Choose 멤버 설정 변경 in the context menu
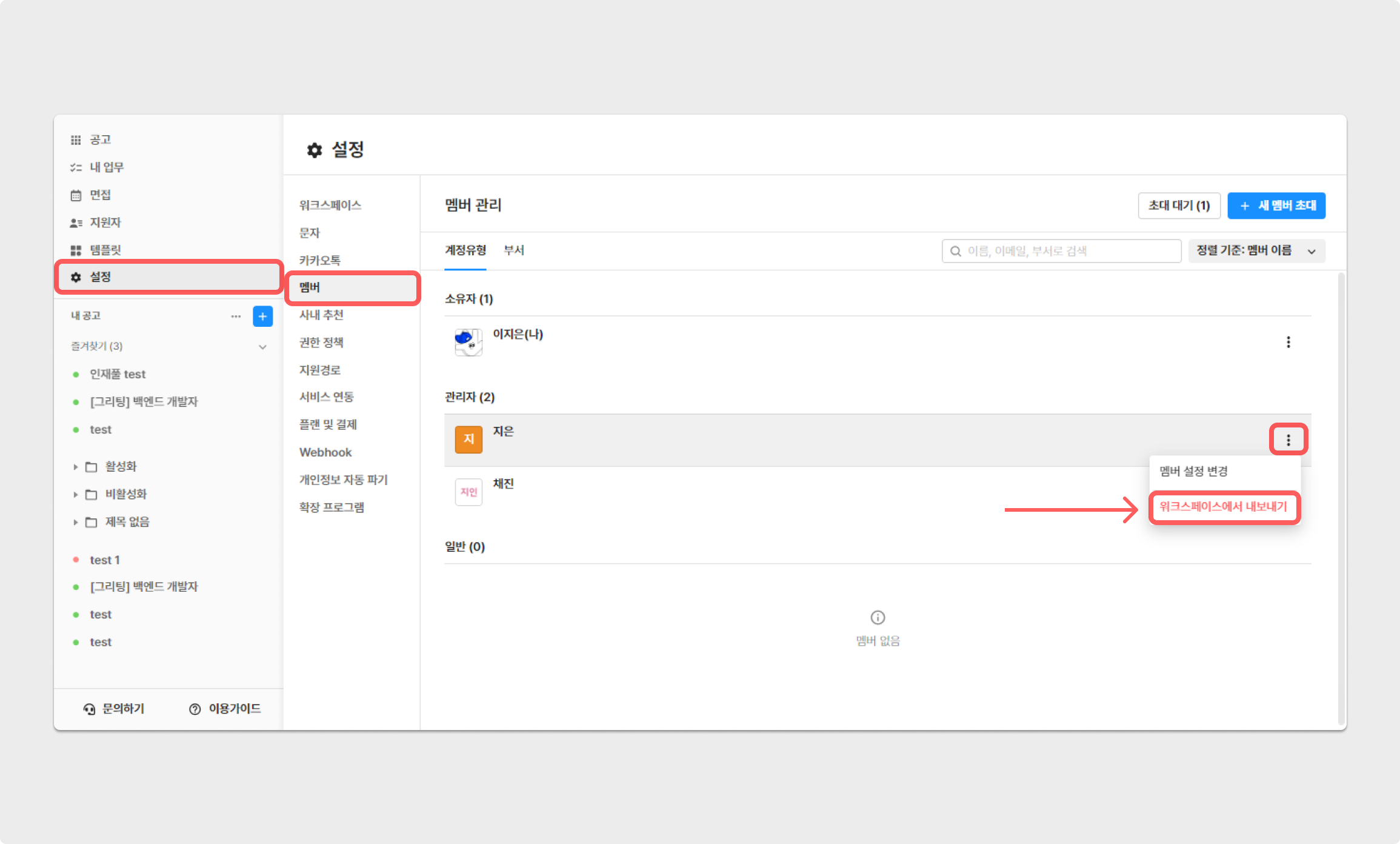This screenshot has width=1400, height=844. [x=1193, y=471]
